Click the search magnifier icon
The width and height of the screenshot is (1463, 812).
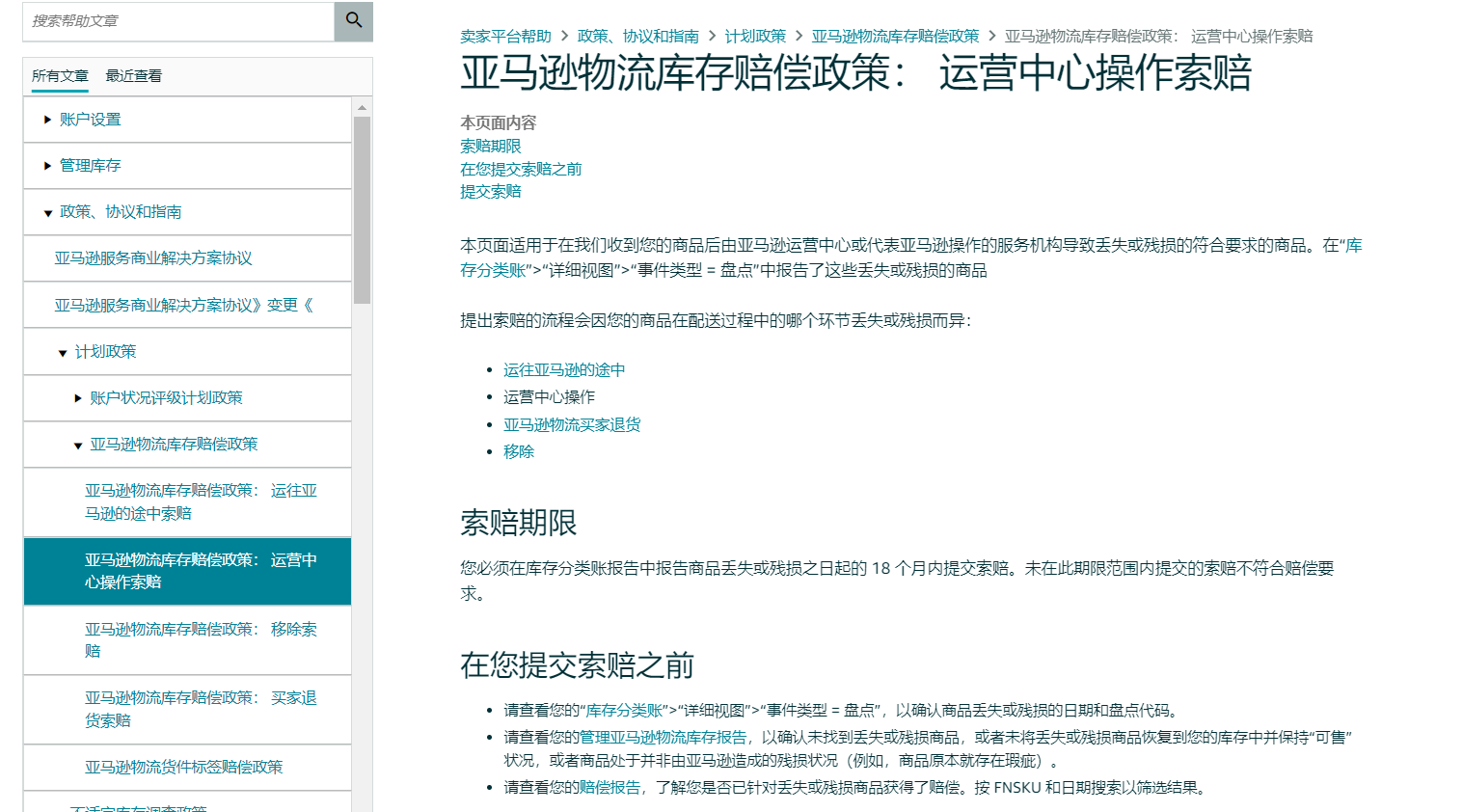click(x=353, y=21)
